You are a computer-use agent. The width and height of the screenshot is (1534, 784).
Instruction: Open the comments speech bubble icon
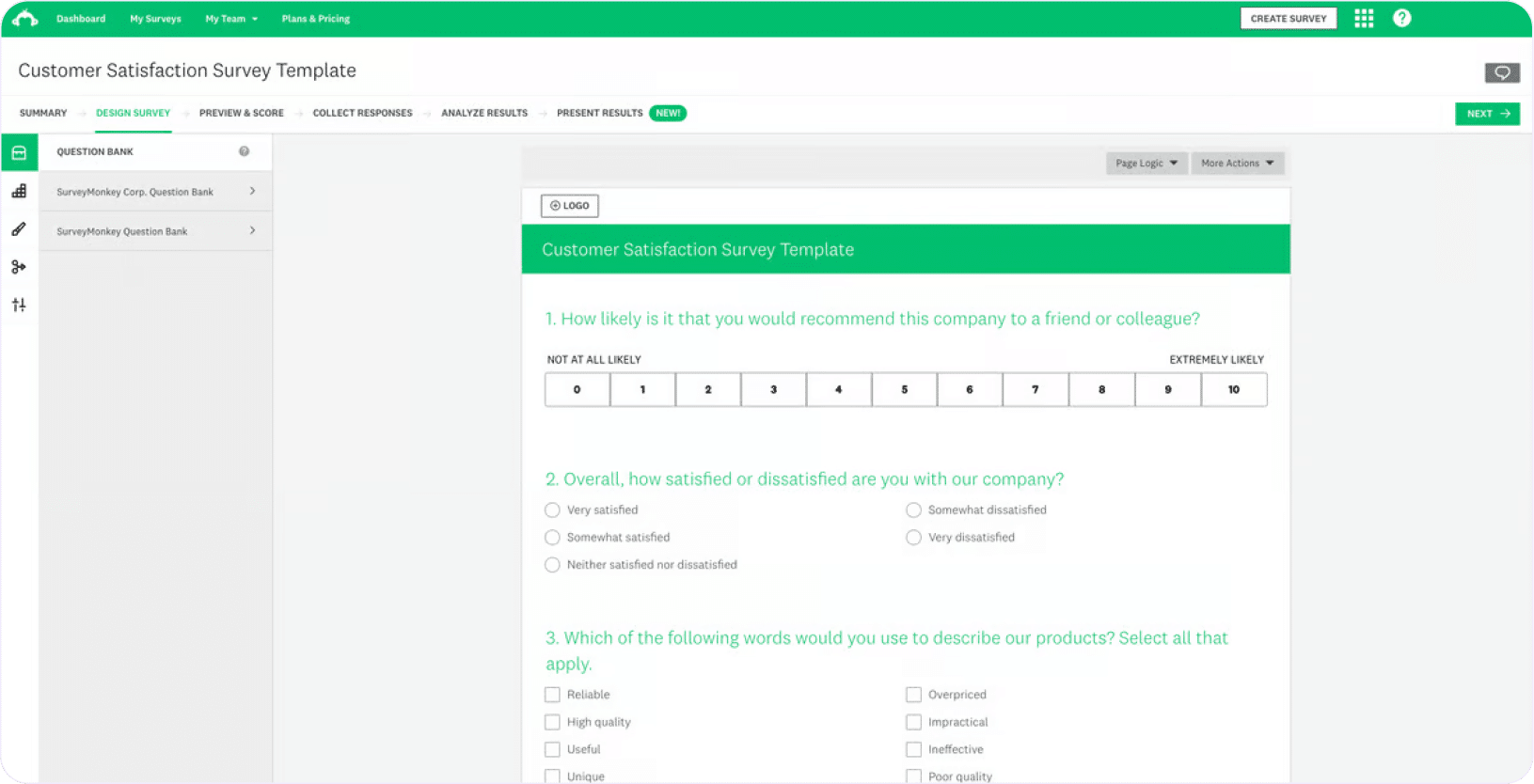[x=1502, y=72]
